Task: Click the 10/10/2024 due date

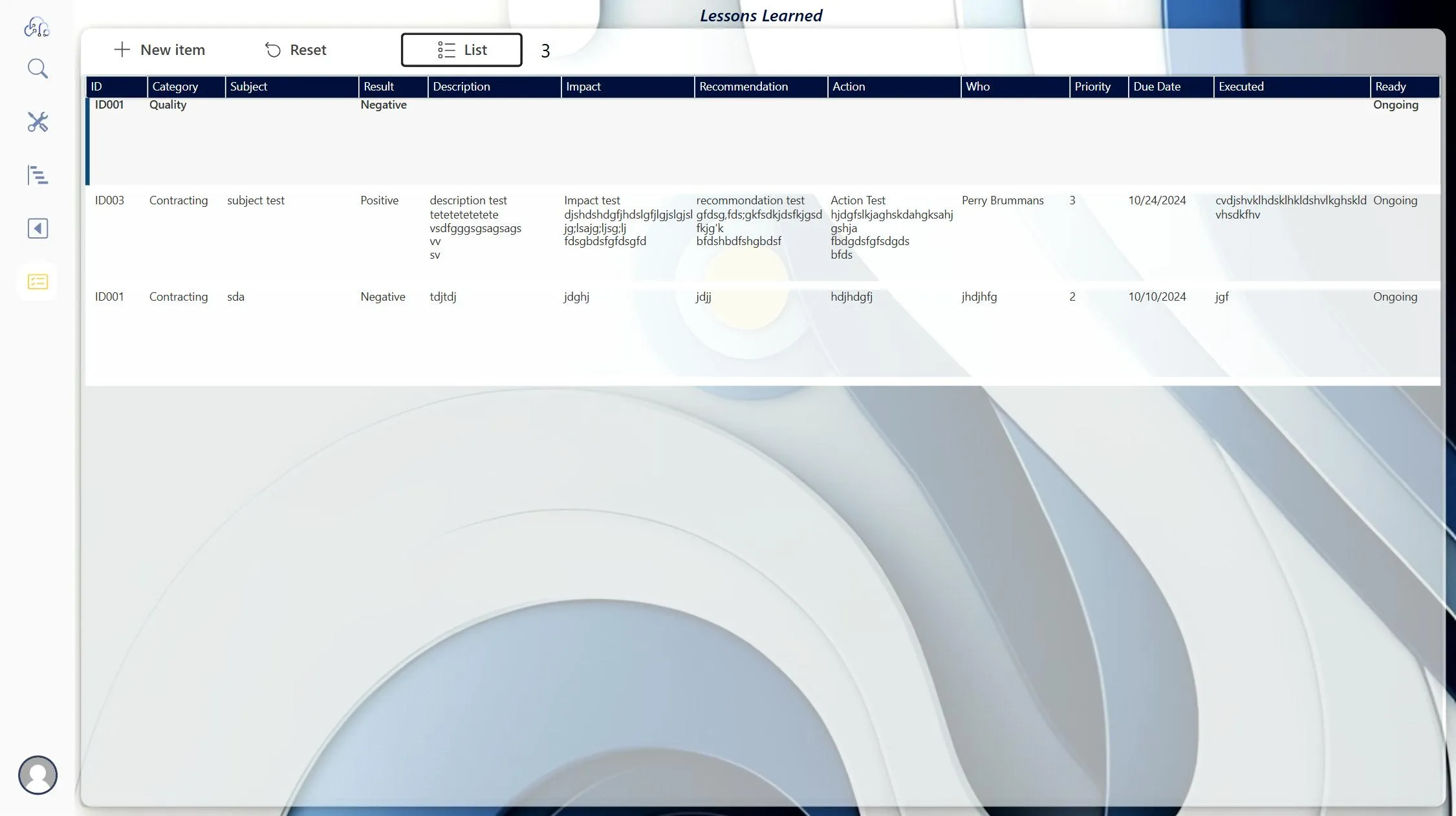Action: [1157, 297]
